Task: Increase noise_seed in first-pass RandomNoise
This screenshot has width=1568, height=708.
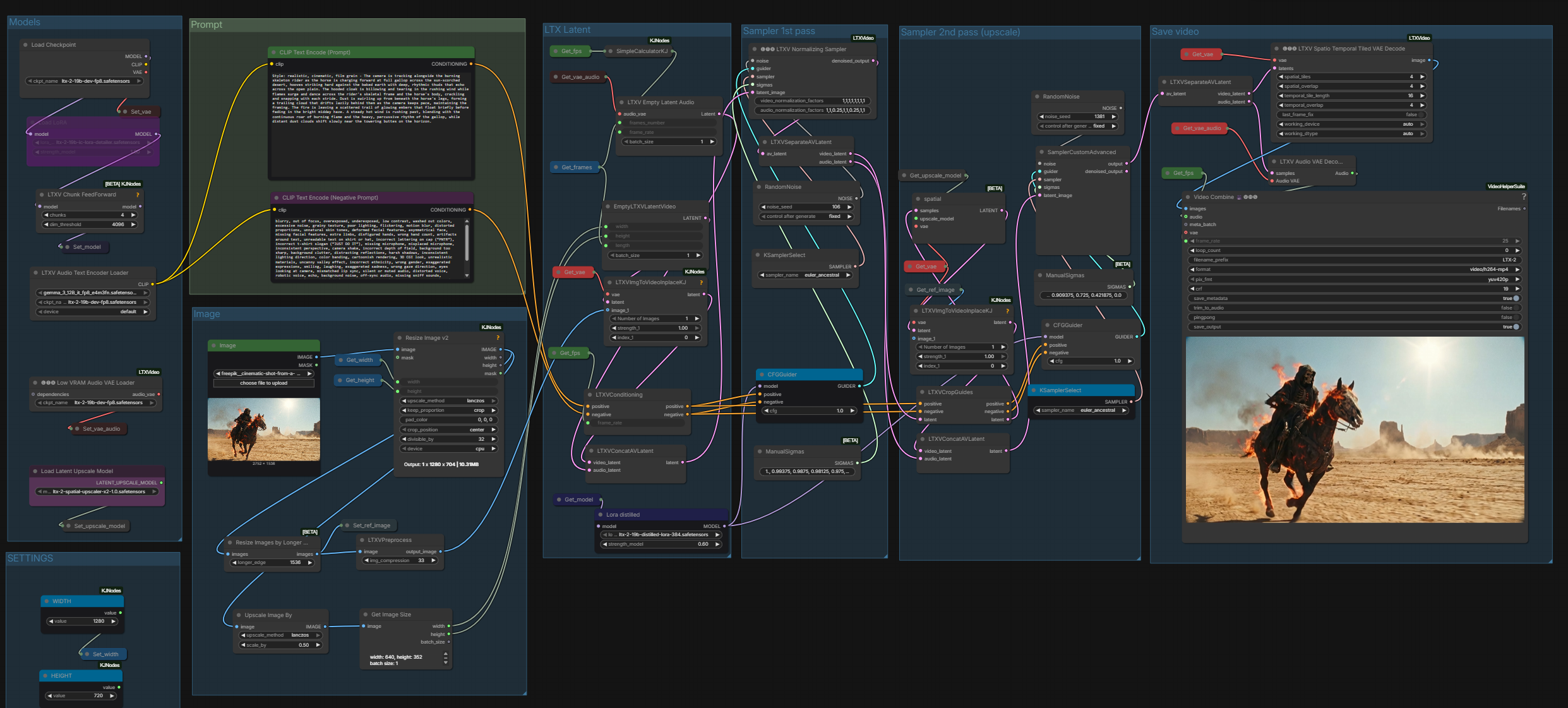Action: pos(849,207)
